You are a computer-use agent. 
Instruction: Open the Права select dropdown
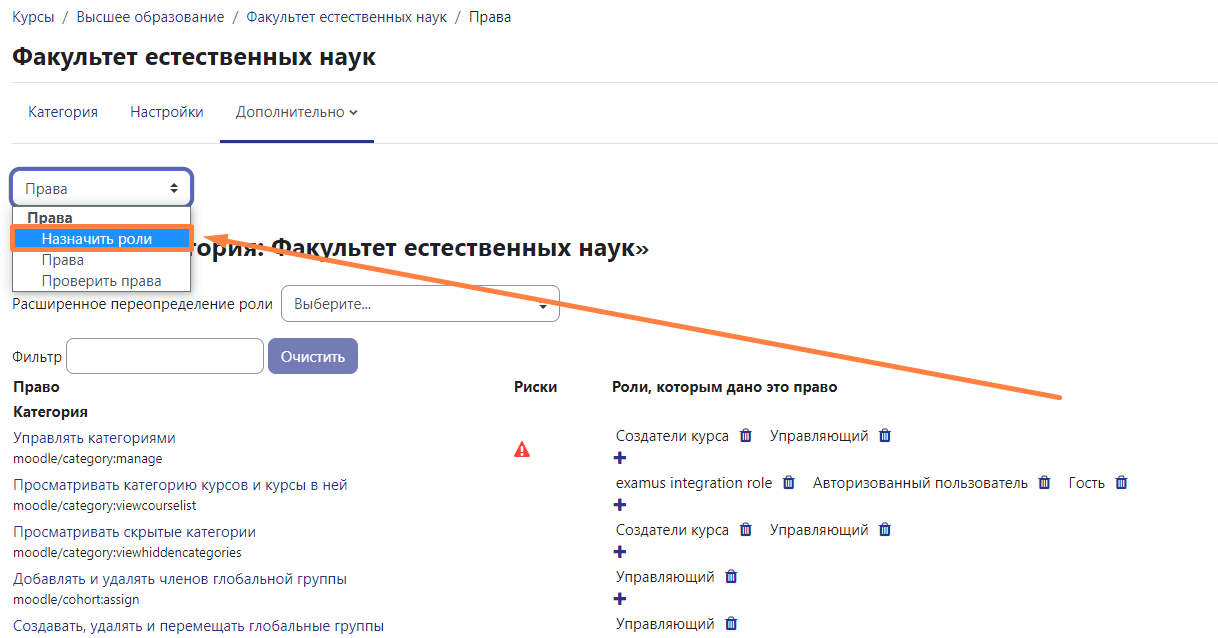(x=102, y=188)
